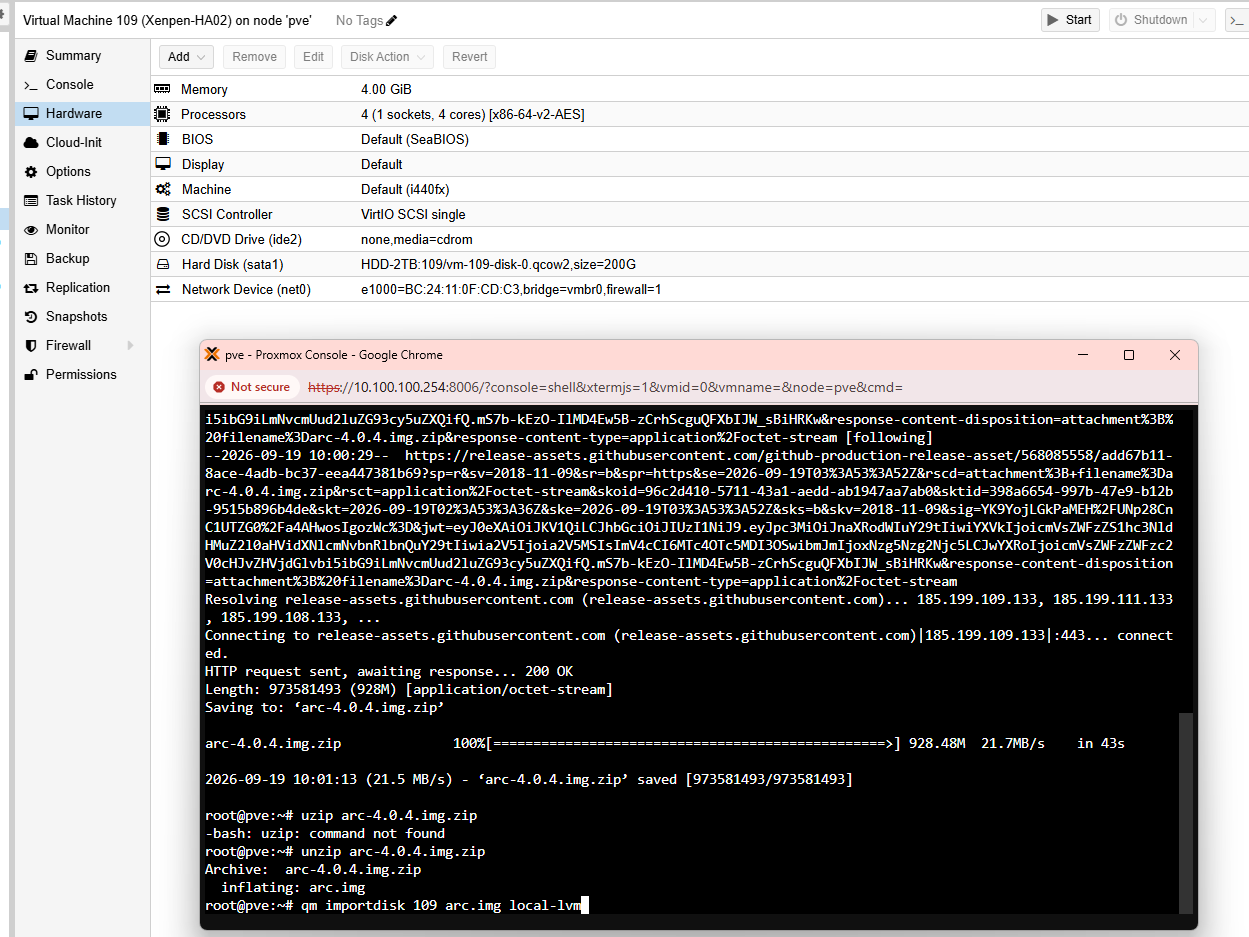This screenshot has width=1249, height=937.
Task: Click the 'uzip: command not found' line
Action: click(325, 834)
